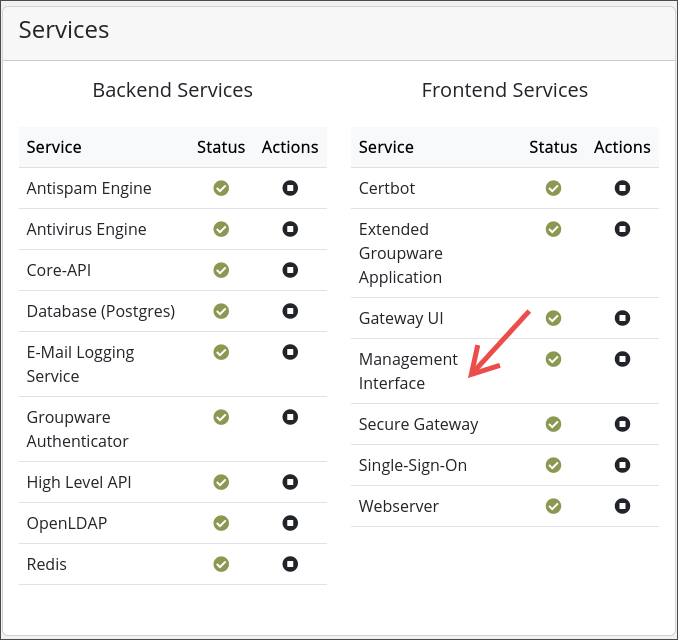Click the 'Antivirus Engine' service name
This screenshot has width=678, height=640.
point(86,230)
